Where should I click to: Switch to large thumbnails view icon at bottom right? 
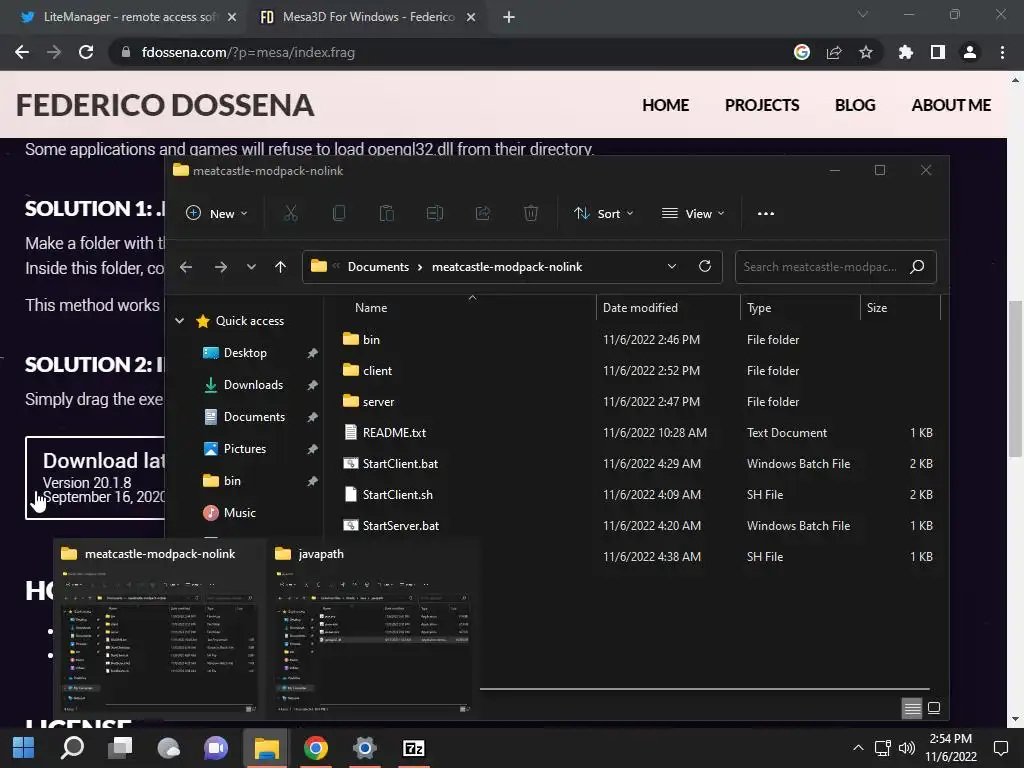934,708
